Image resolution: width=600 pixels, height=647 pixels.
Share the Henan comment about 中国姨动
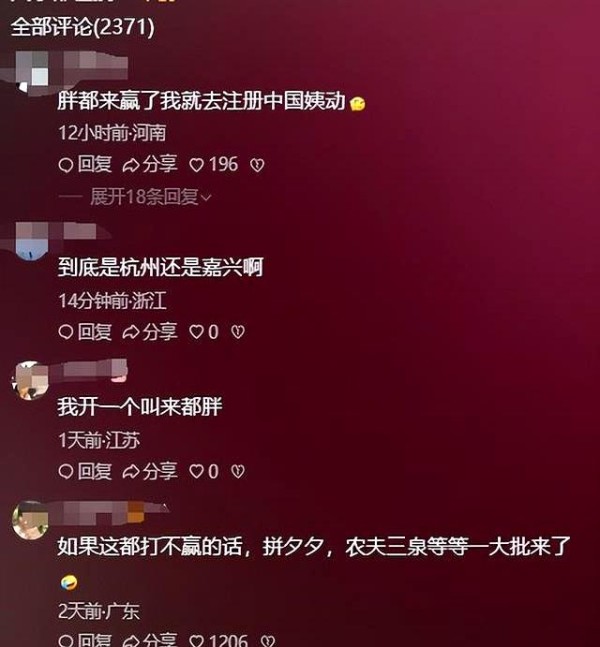tap(150, 165)
